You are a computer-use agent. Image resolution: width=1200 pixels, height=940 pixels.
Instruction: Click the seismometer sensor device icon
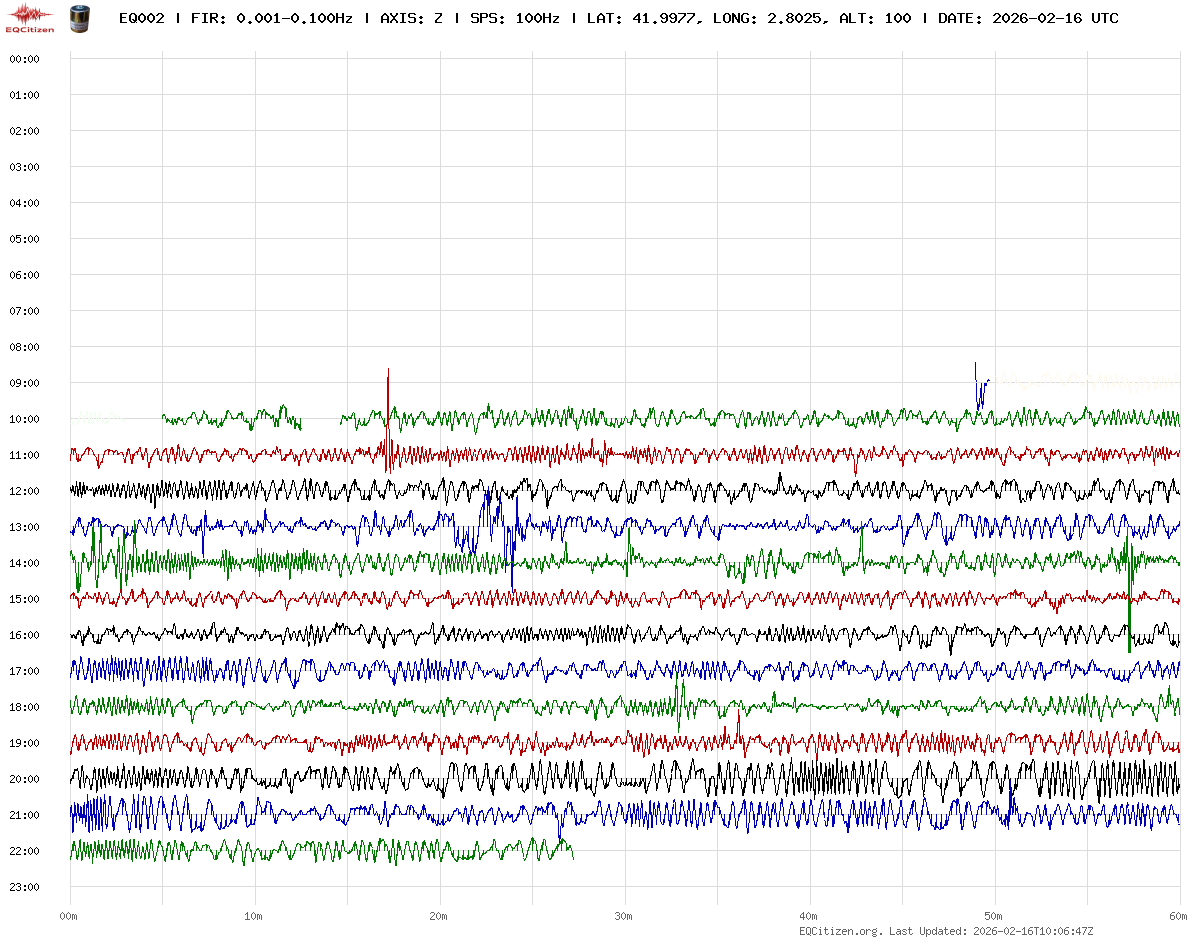click(x=78, y=18)
